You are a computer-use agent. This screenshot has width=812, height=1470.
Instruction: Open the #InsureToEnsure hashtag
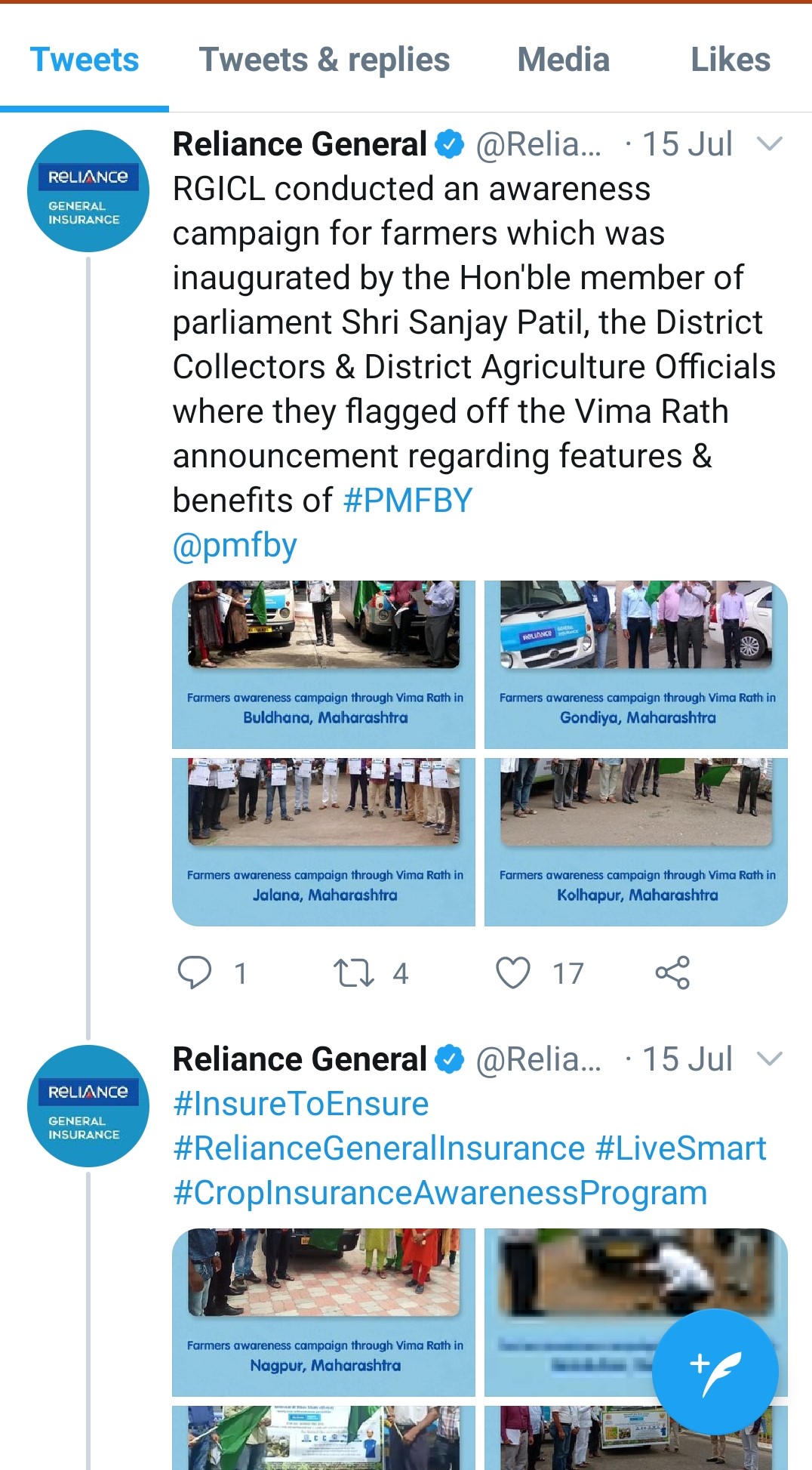click(x=300, y=1104)
